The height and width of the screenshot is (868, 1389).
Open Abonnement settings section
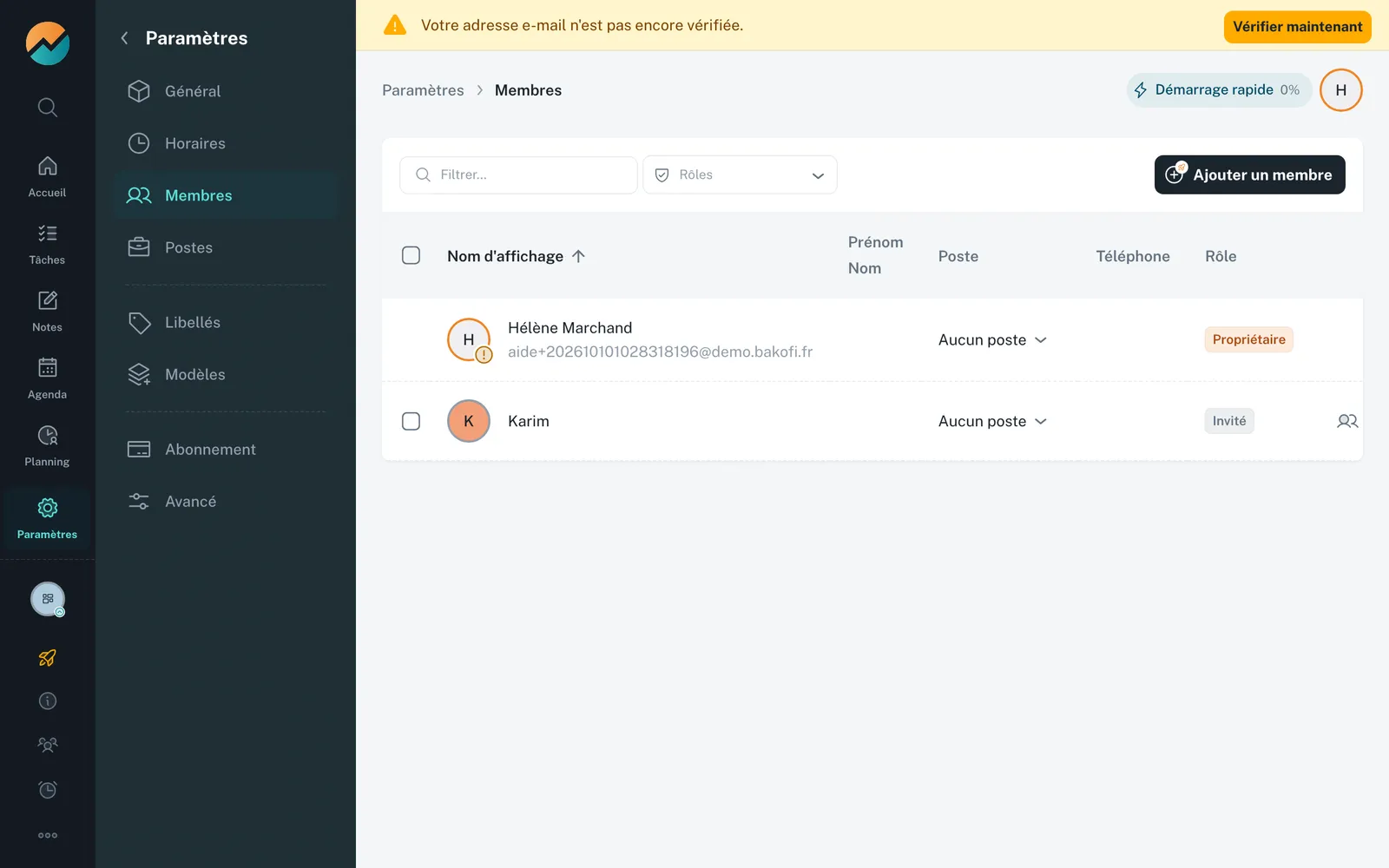click(226, 449)
